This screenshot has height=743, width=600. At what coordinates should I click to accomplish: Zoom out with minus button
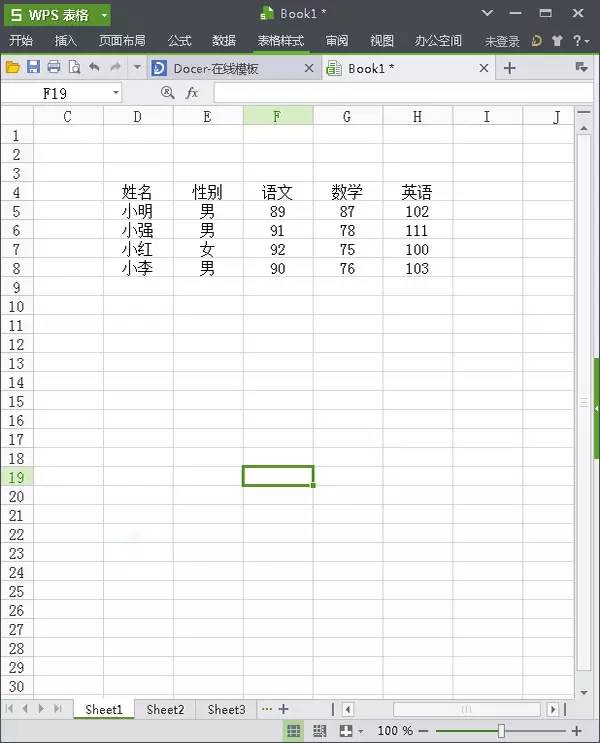(x=423, y=731)
